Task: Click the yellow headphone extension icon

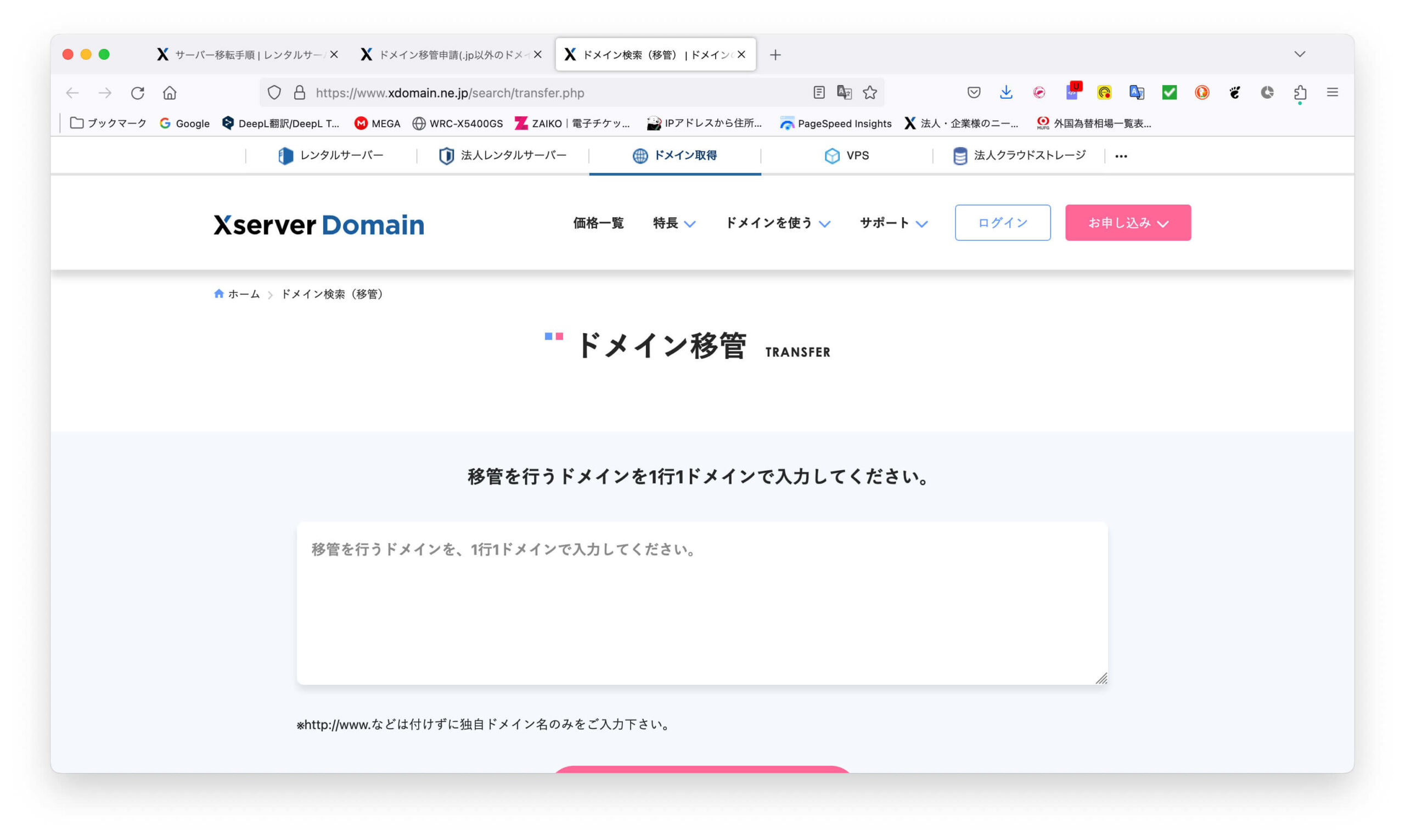Action: point(1104,92)
